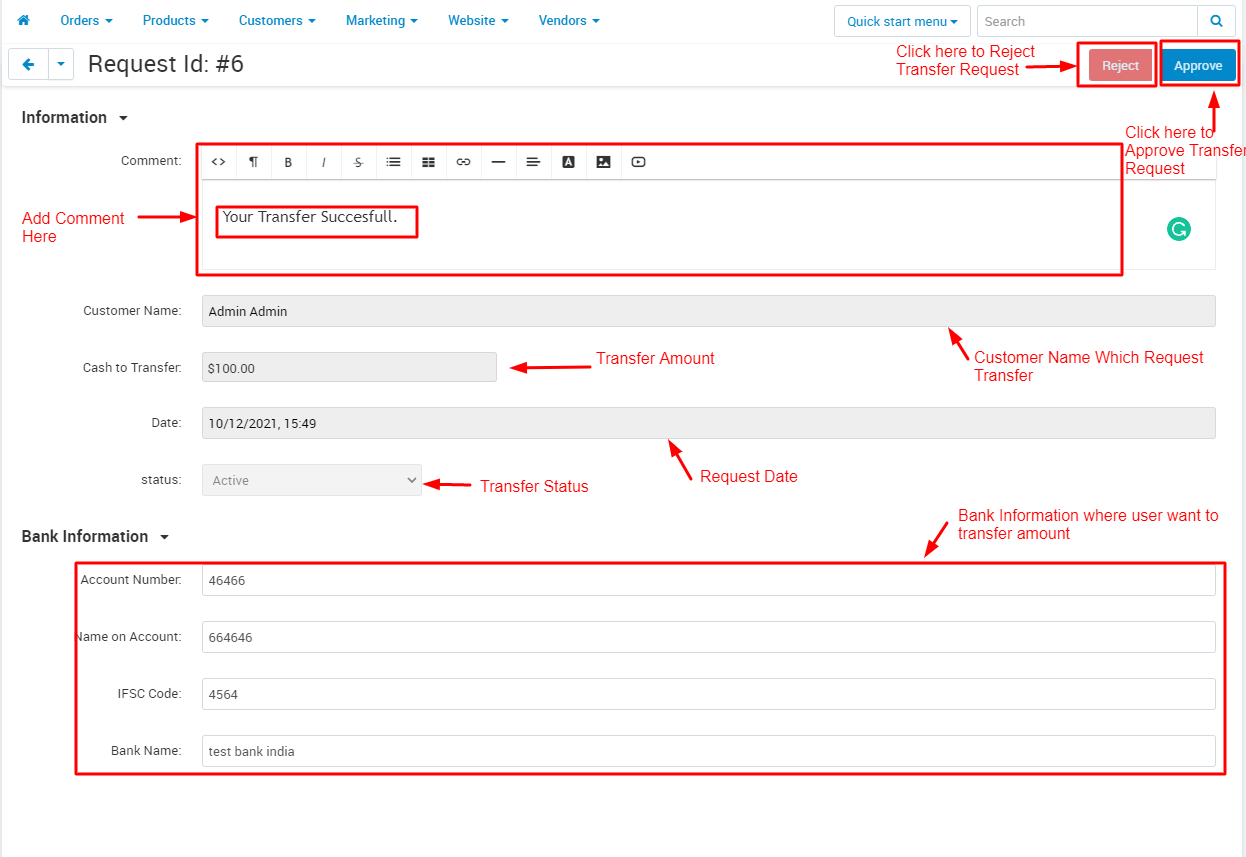This screenshot has width=1246, height=857.
Task: Insert a bullet list in comment
Action: point(393,162)
